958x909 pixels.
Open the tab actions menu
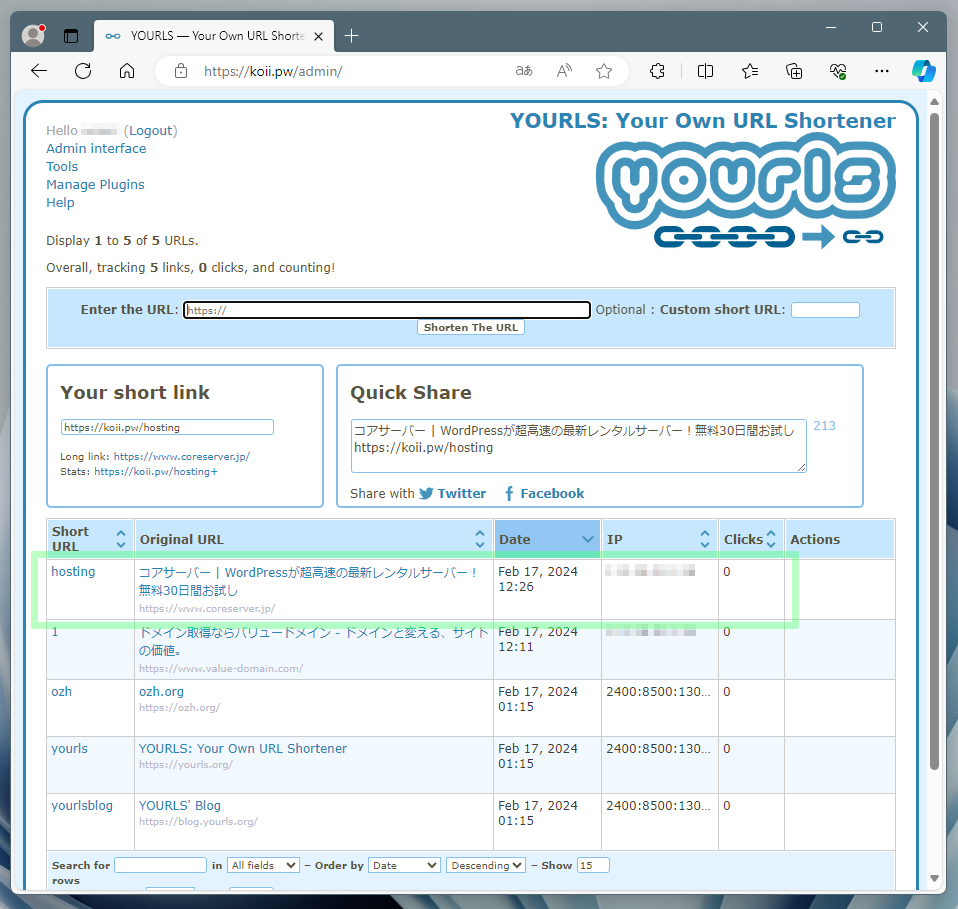[x=71, y=36]
